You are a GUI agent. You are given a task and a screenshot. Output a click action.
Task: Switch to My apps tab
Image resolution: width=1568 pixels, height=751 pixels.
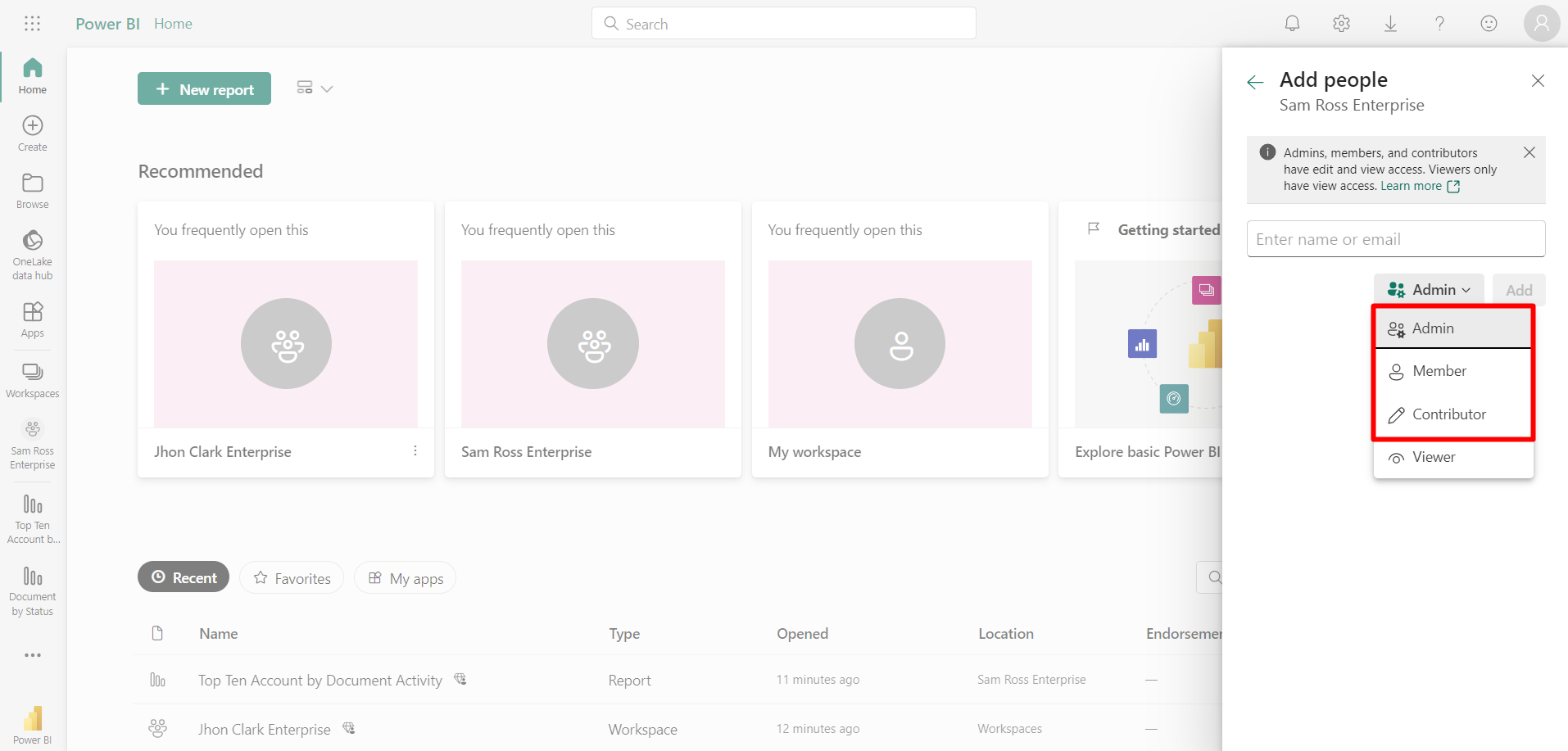pyautogui.click(x=405, y=577)
